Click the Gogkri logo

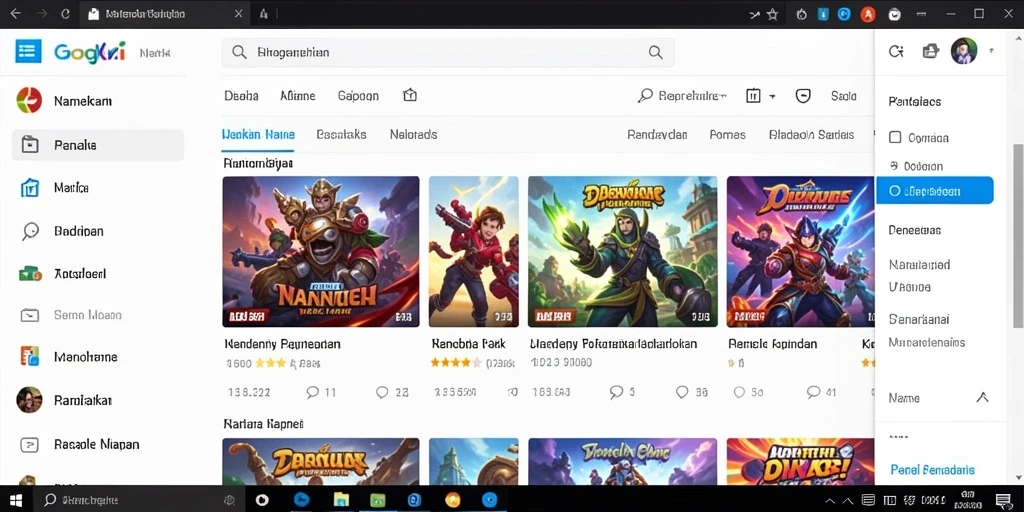89,52
